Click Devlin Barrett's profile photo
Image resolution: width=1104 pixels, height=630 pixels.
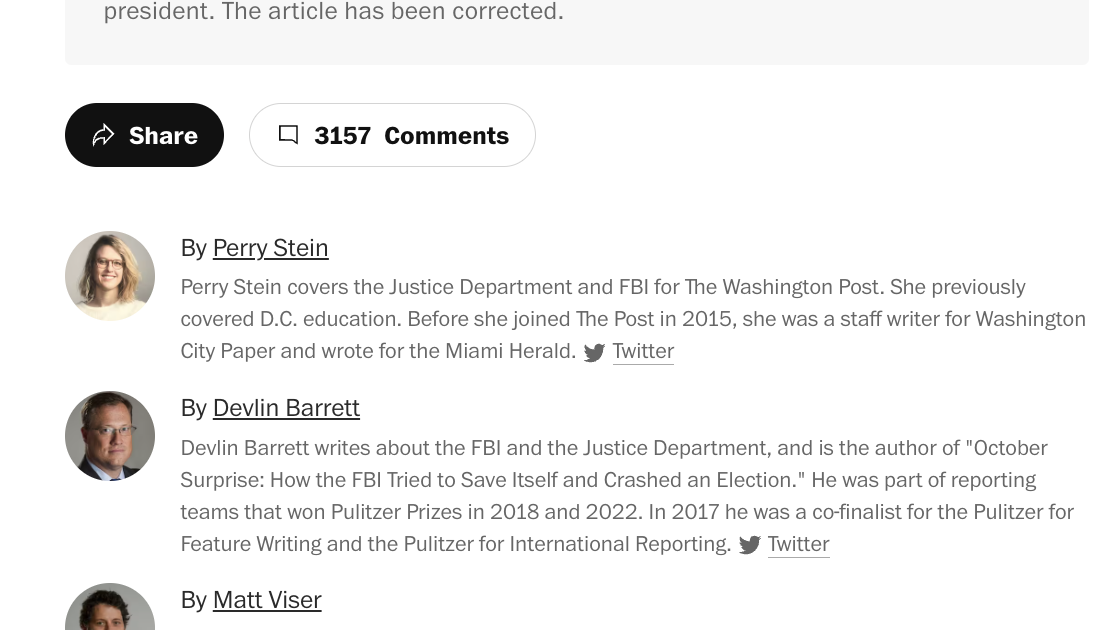110,436
